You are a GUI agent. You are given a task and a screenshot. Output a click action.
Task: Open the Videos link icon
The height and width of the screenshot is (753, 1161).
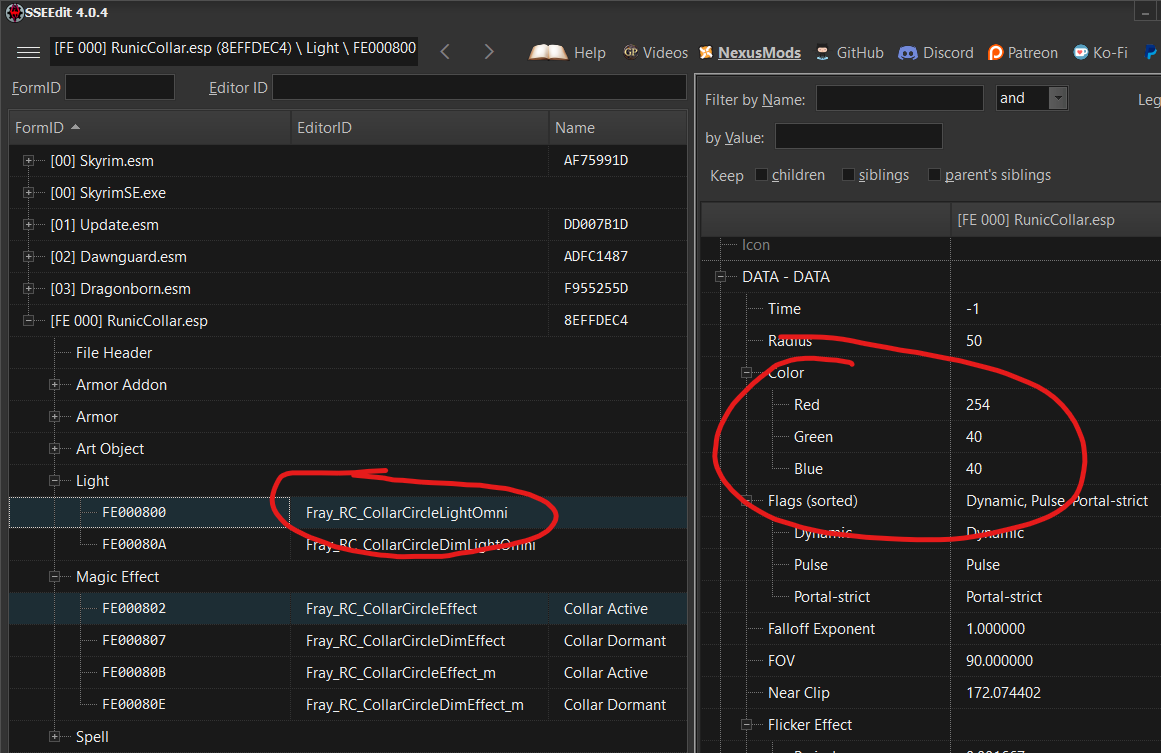(631, 53)
